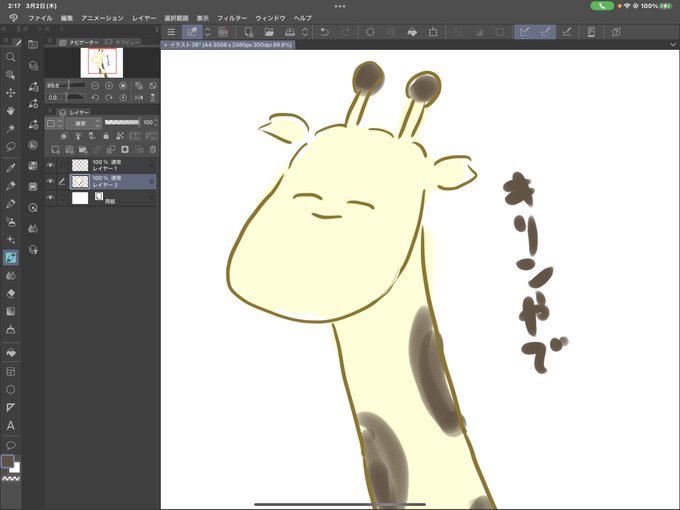
Task: Toggle Lock layer padlock icon
Action: point(106,136)
